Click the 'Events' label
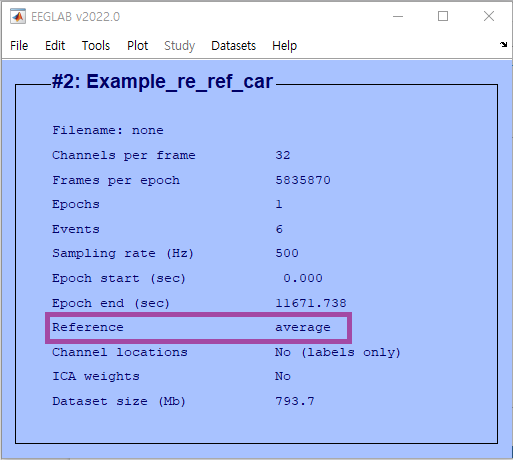 tap(76, 229)
